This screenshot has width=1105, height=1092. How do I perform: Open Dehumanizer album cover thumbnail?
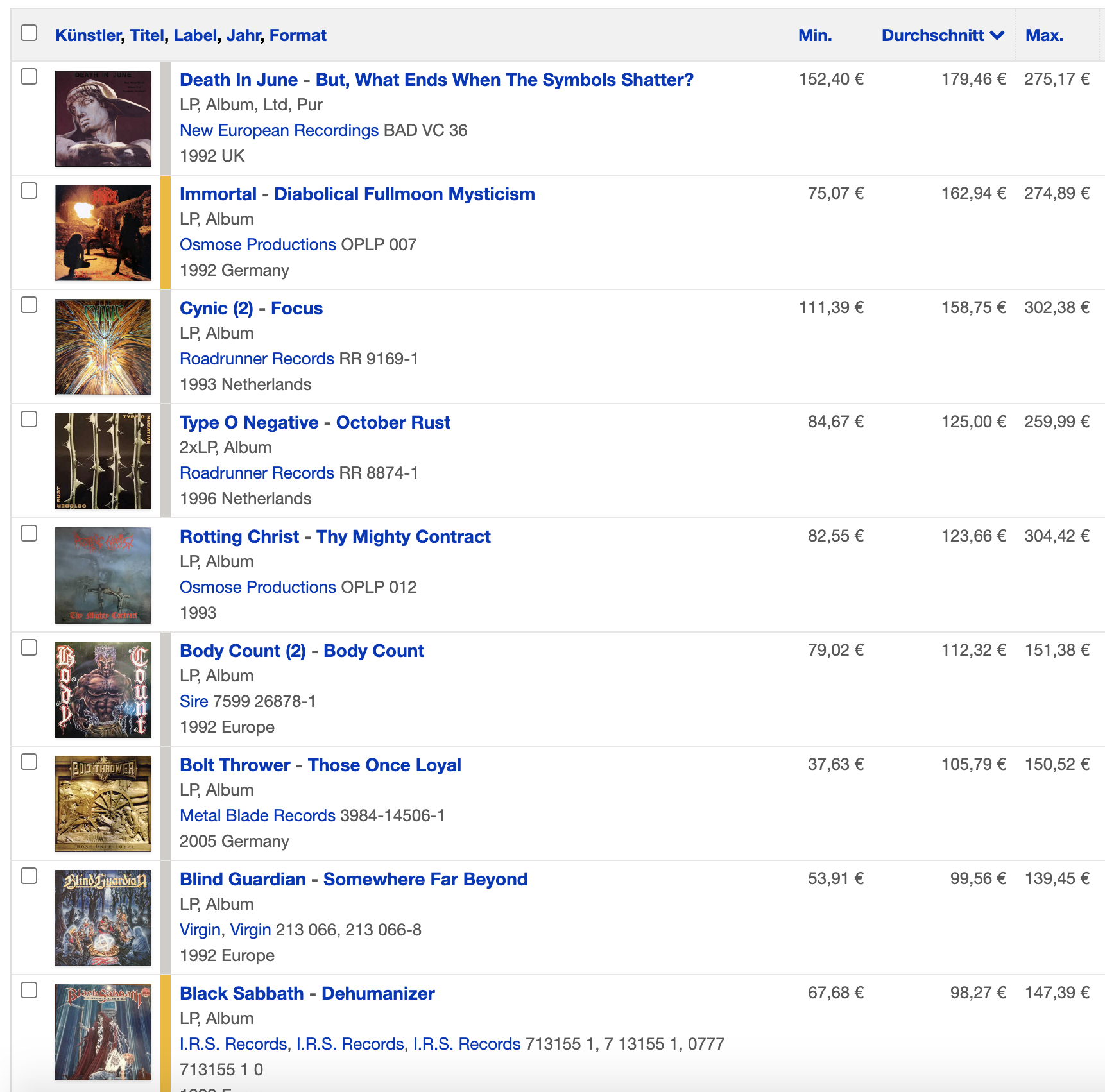pos(103,1032)
